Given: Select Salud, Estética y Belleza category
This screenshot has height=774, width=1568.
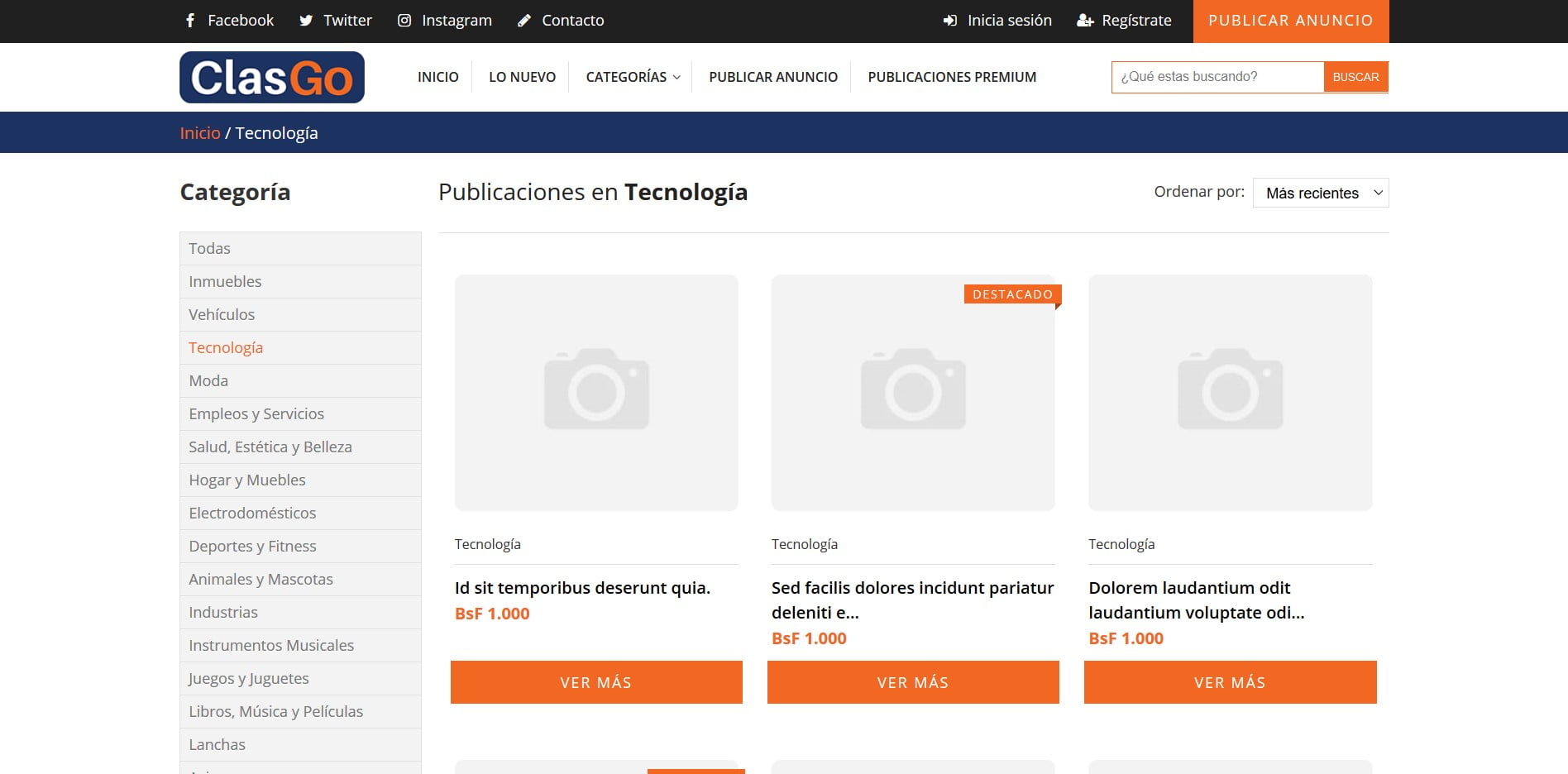Looking at the screenshot, I should 300,447.
